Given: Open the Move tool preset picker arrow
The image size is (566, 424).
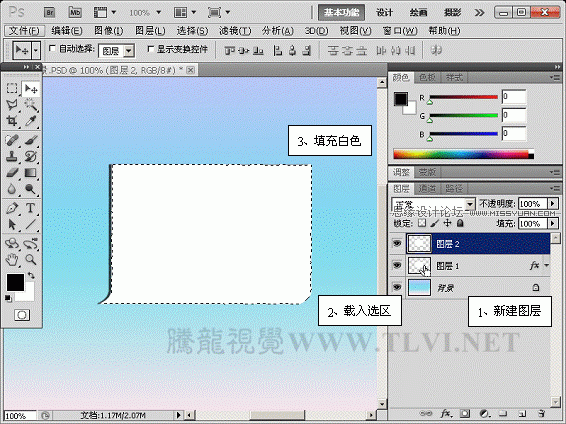Looking at the screenshot, I should coord(36,51).
